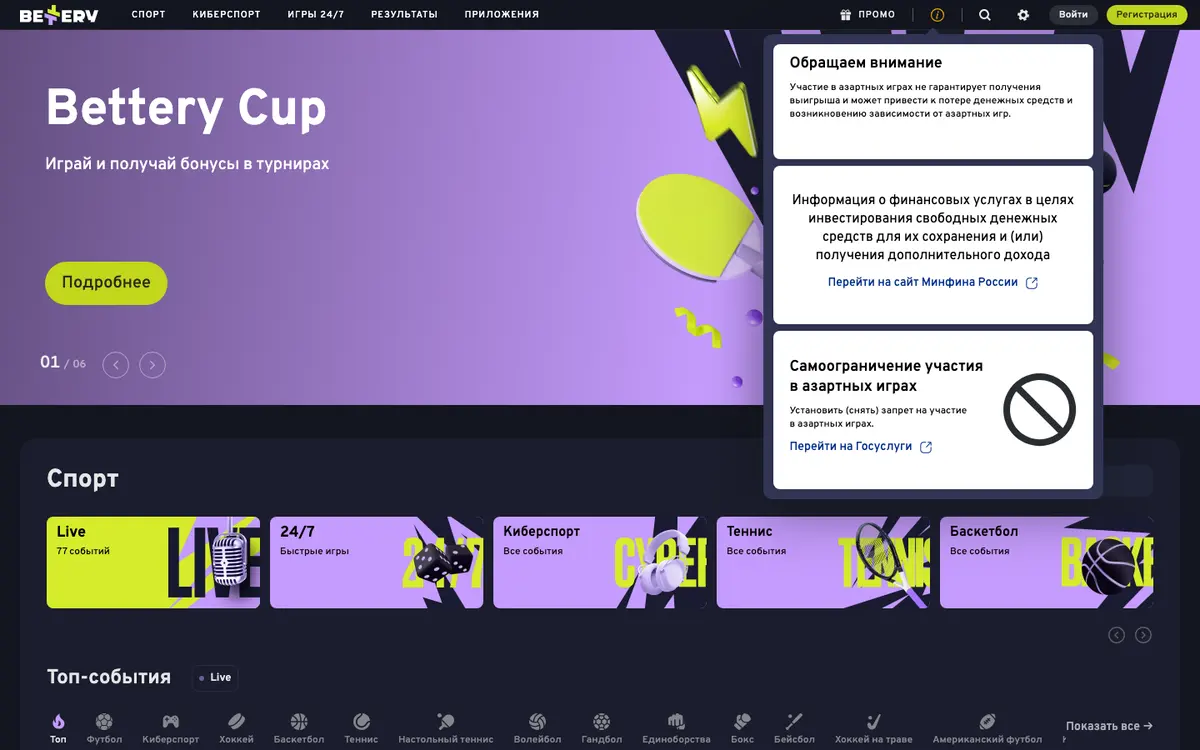Viewport: 1200px width, 750px height.
Task: Open the Live 77 событий card
Action: click(x=153, y=562)
